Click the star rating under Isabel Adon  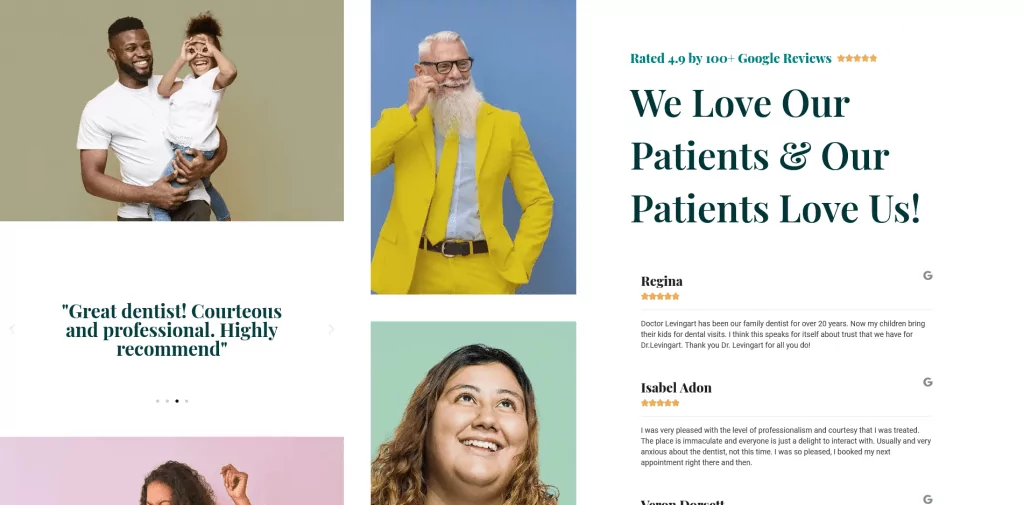660,403
